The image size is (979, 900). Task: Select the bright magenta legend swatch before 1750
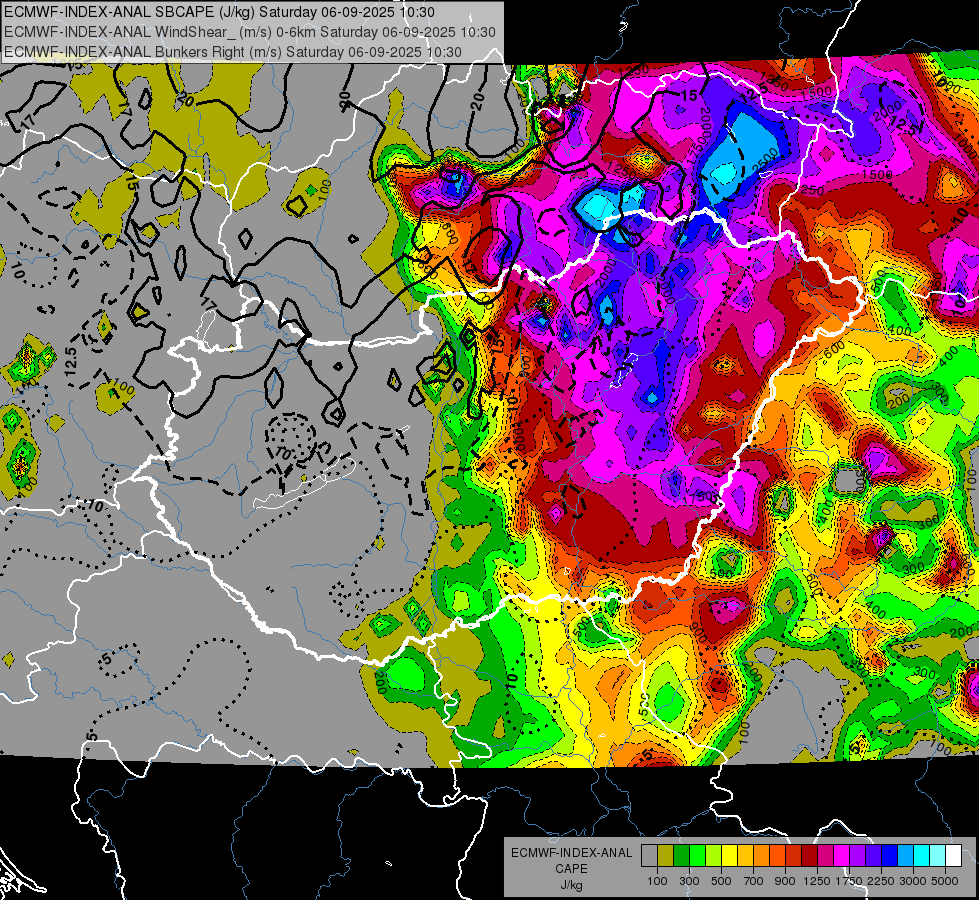842,856
